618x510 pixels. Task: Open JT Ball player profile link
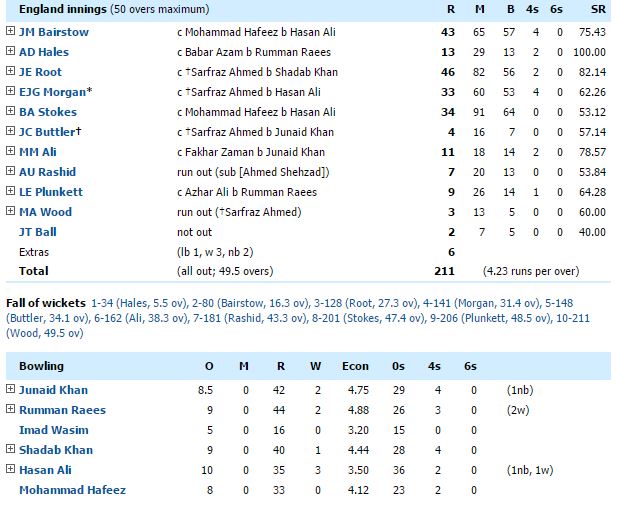(x=38, y=232)
